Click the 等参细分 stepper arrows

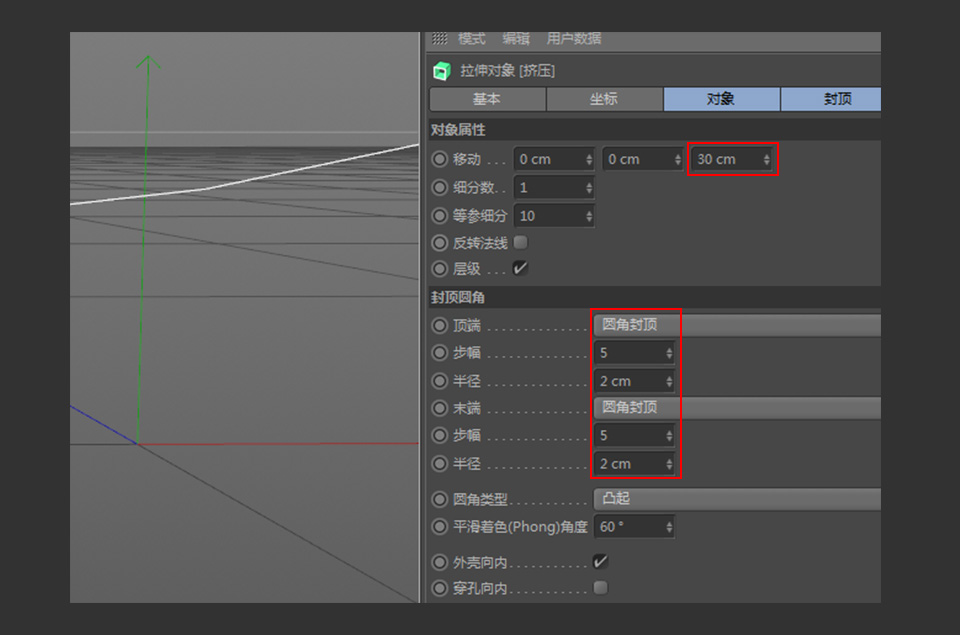click(589, 216)
